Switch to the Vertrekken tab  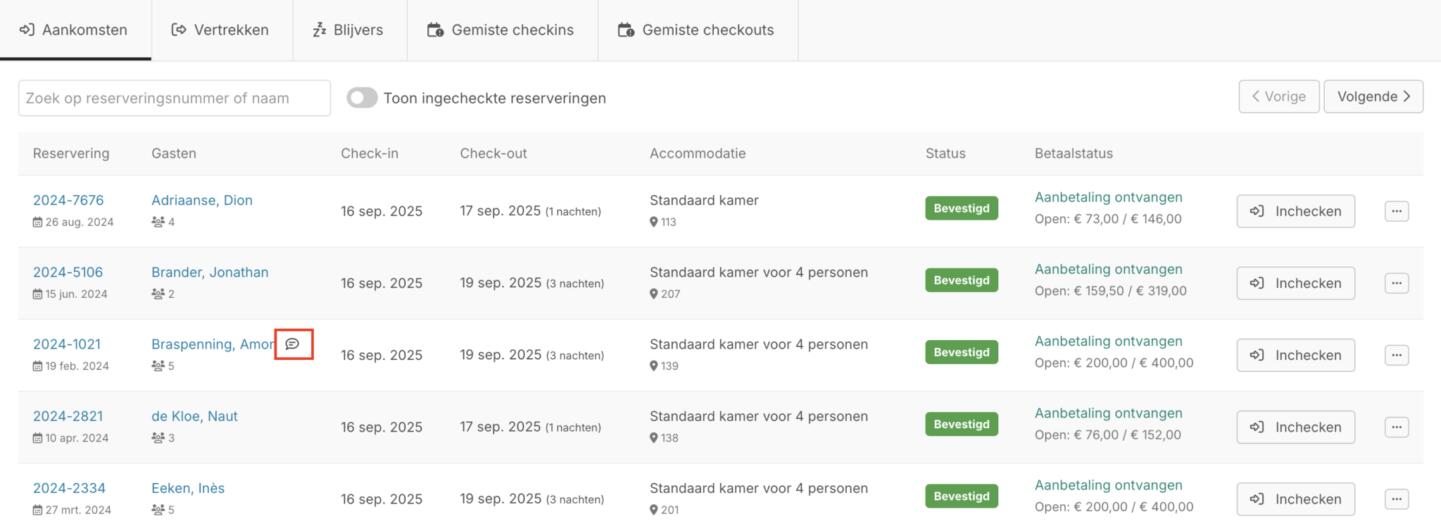click(x=221, y=30)
